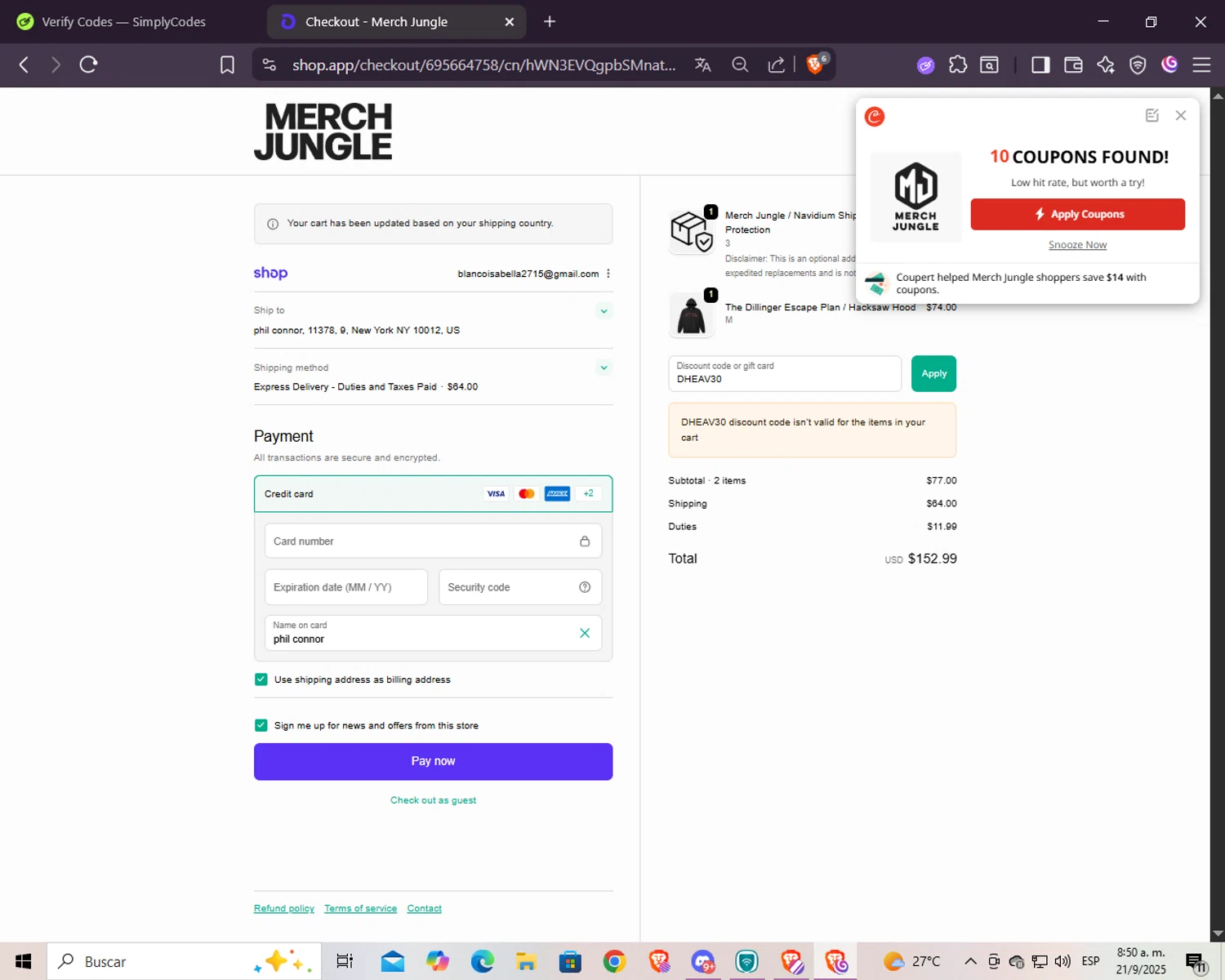This screenshot has height=980, width=1225.
Task: Click the Navidium Shipping Protection thumbnail
Action: click(691, 230)
